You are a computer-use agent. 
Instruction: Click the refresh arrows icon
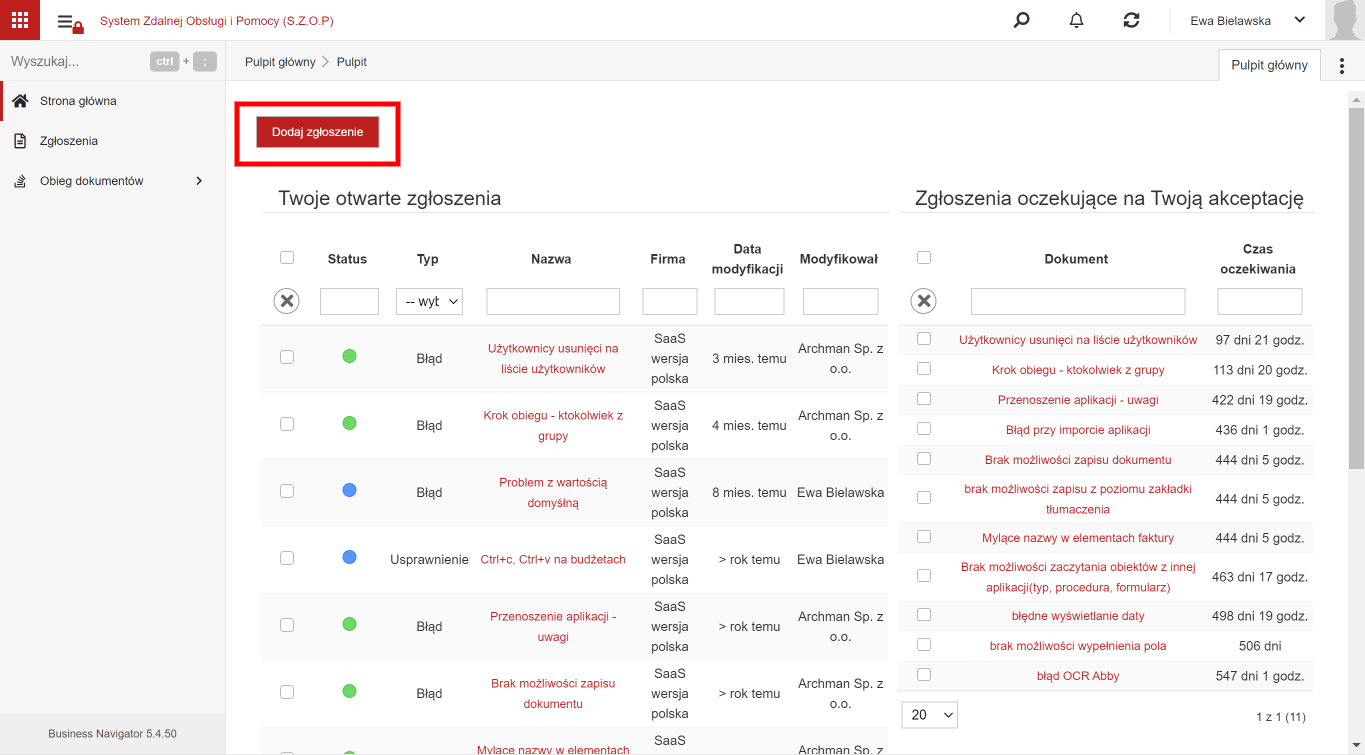tap(1131, 20)
